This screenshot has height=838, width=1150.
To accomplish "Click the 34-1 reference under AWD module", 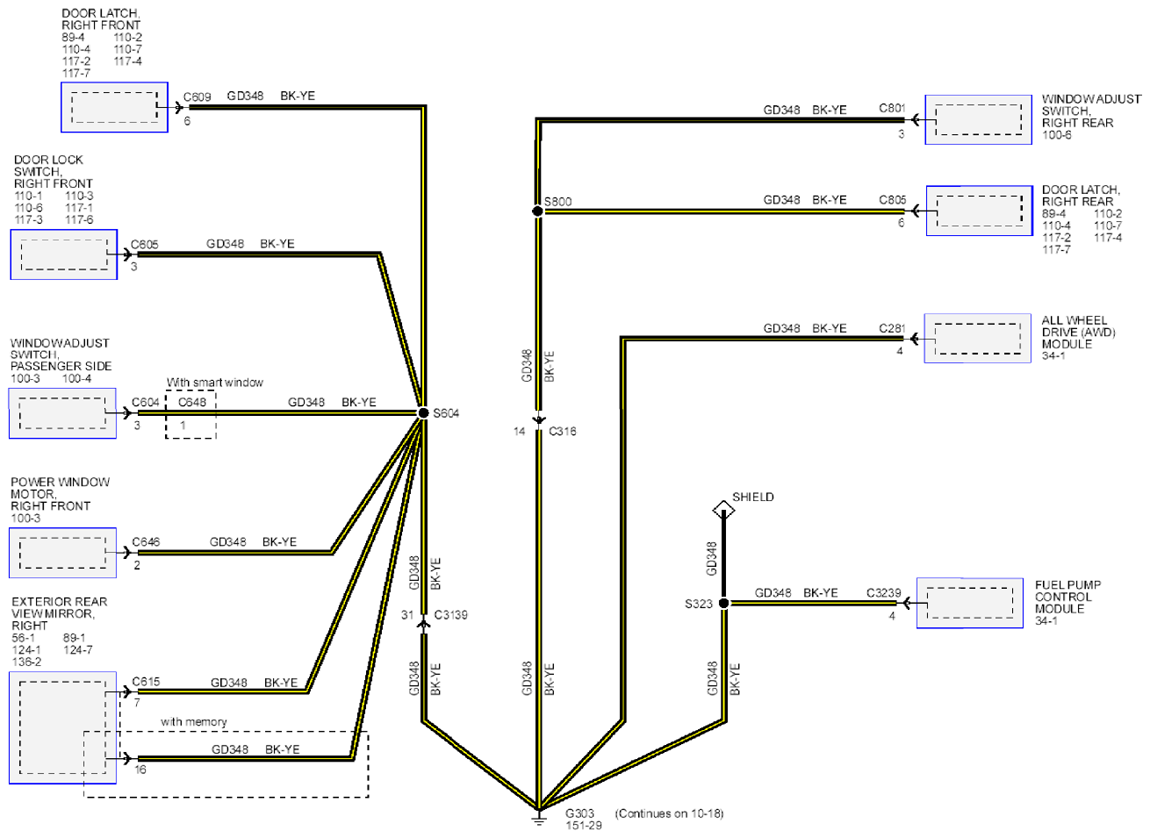I will click(1053, 356).
